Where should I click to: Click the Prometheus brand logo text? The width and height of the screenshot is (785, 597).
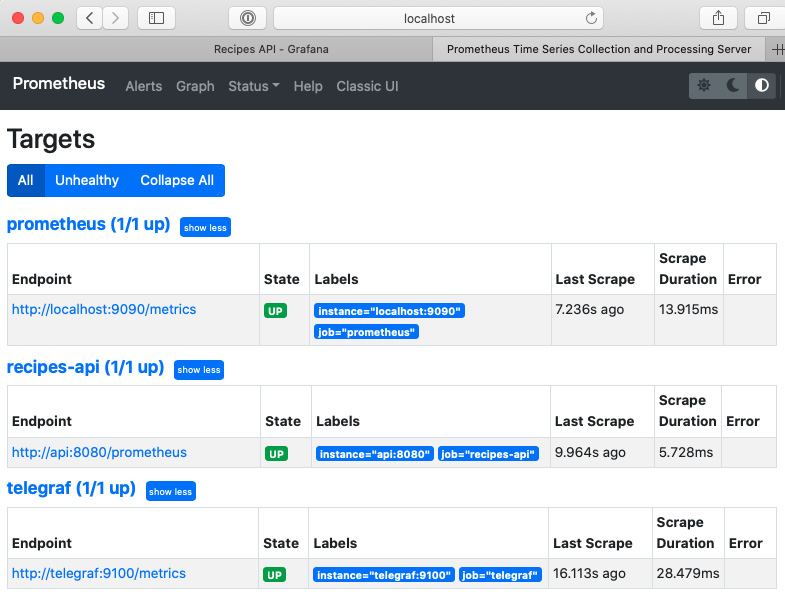pos(59,84)
